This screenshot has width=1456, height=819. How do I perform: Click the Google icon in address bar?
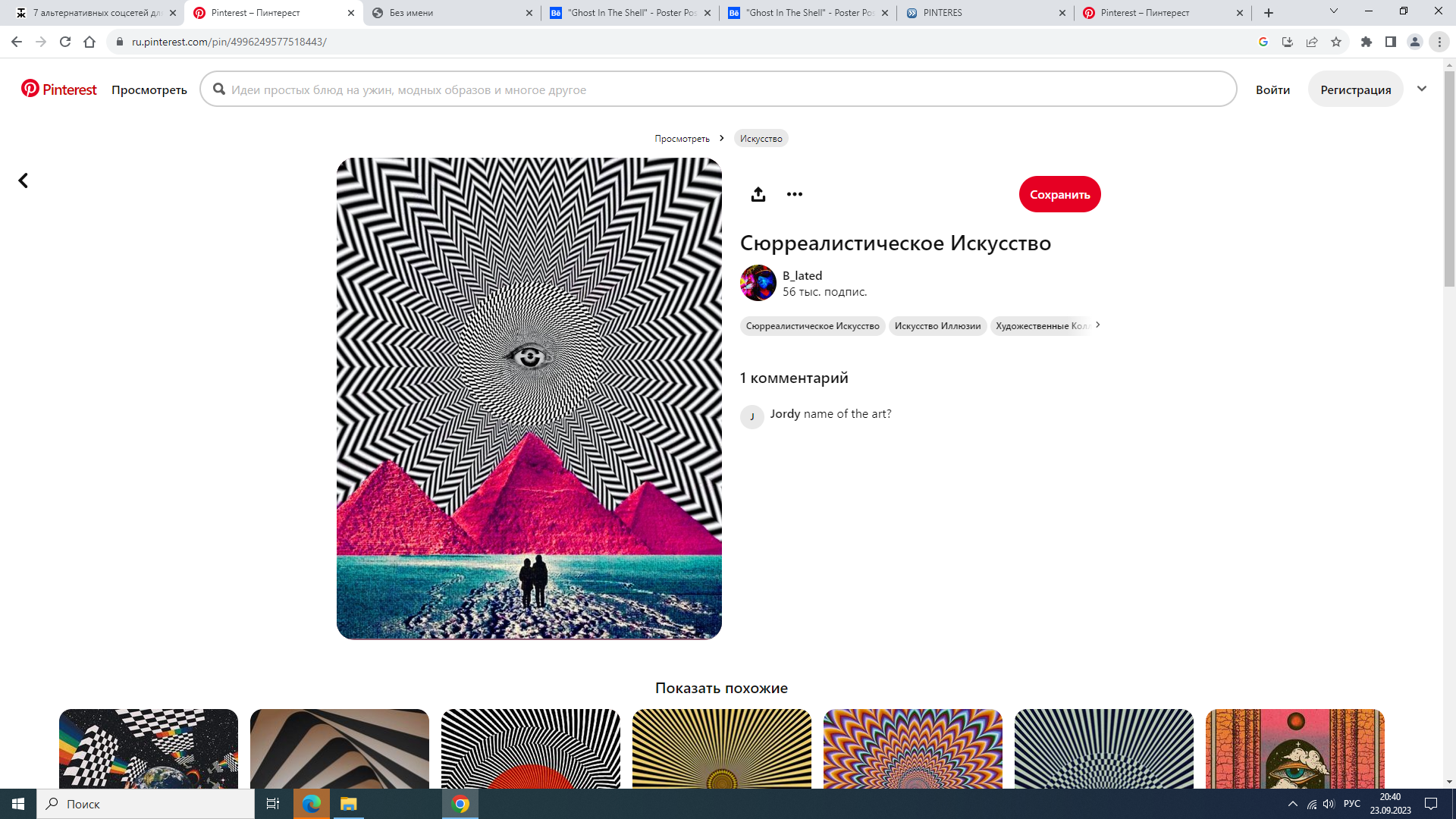pos(1263,42)
